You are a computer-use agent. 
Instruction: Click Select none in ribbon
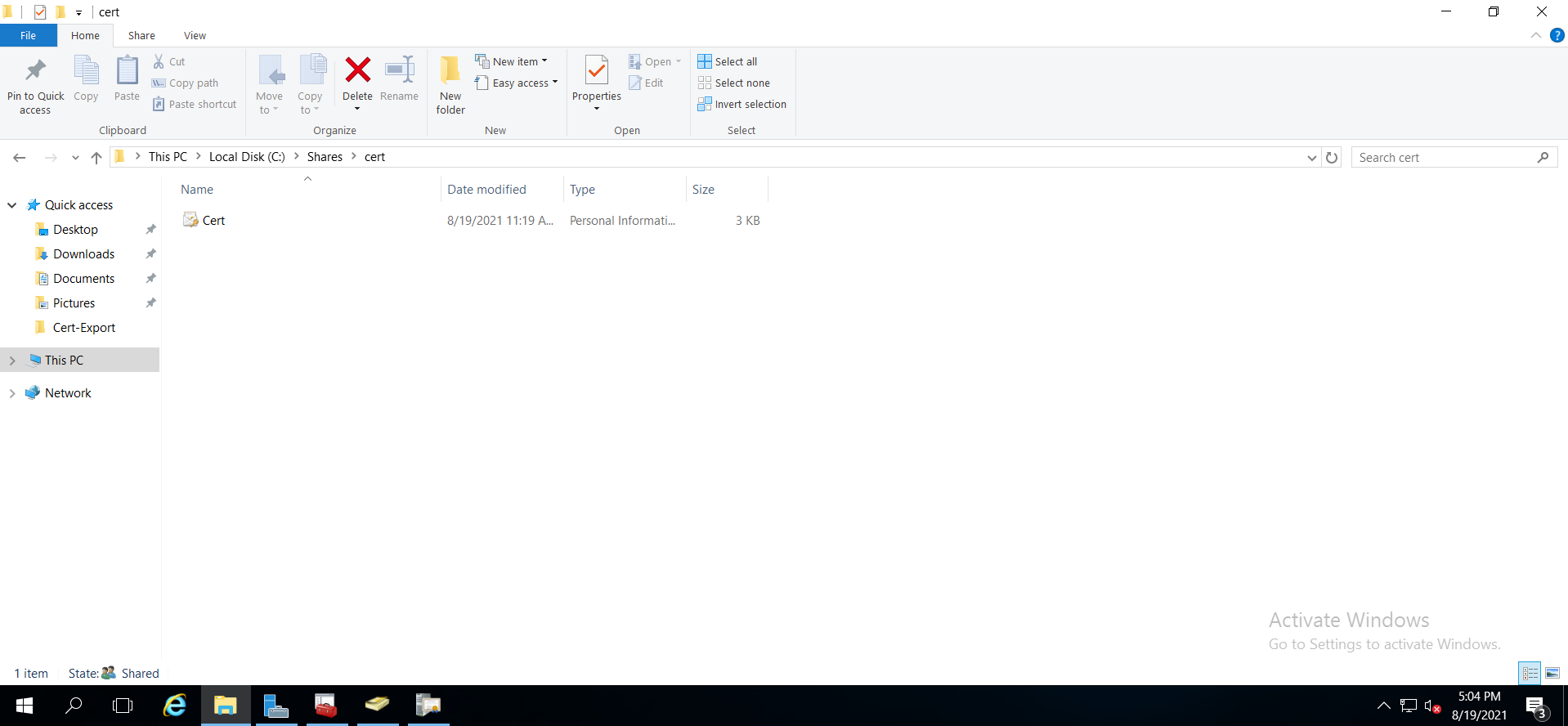[734, 83]
